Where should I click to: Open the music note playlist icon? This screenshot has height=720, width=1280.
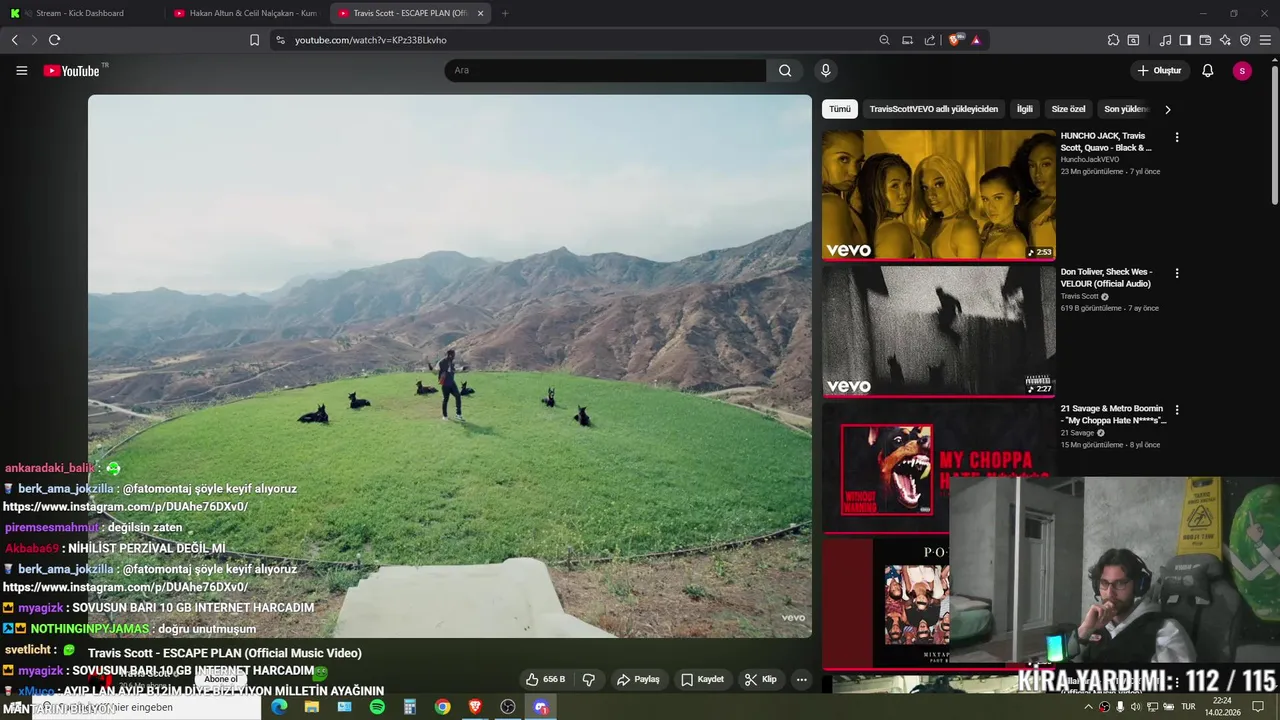1165,40
